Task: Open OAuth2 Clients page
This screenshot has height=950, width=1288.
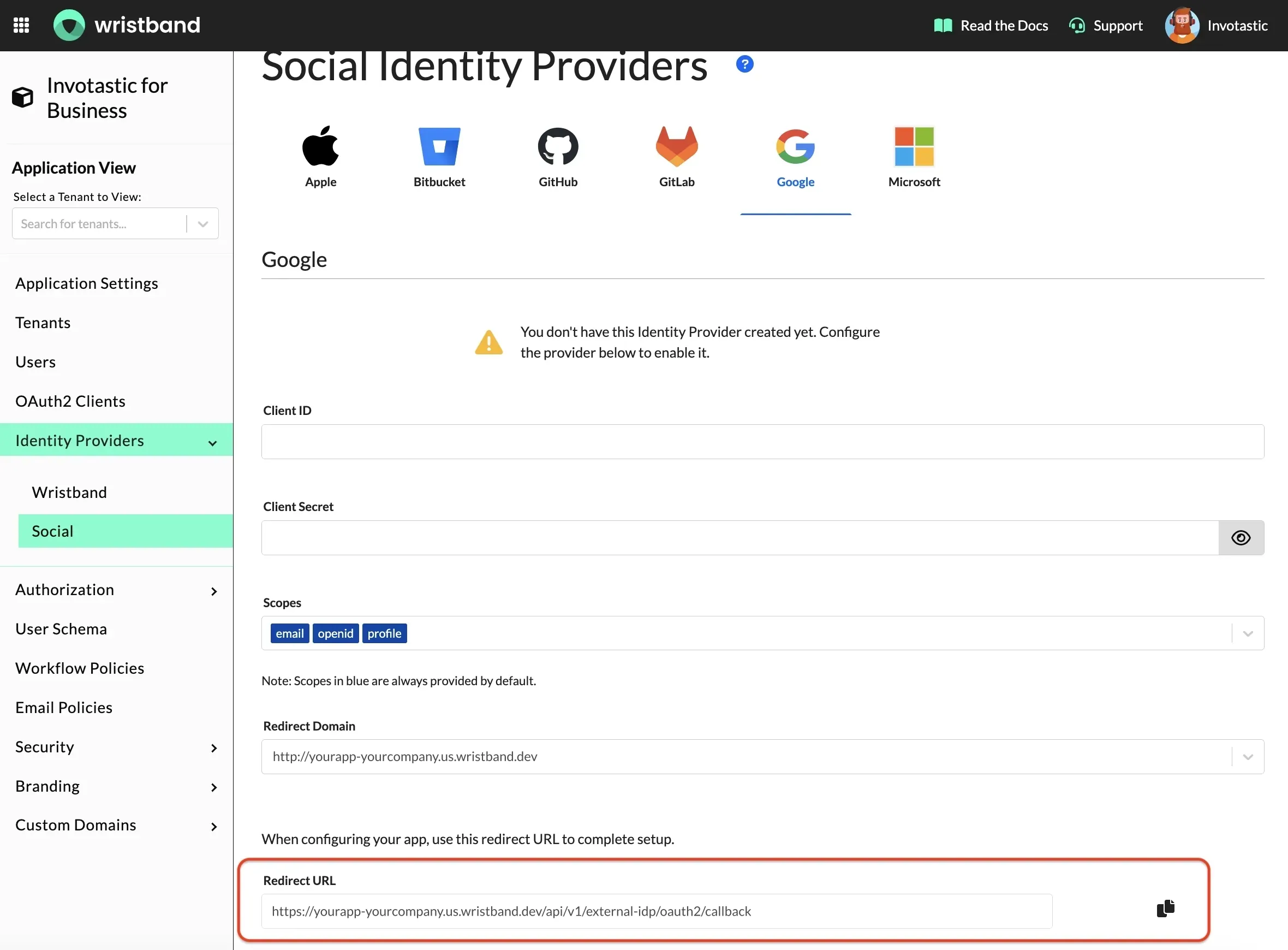Action: [x=70, y=401]
